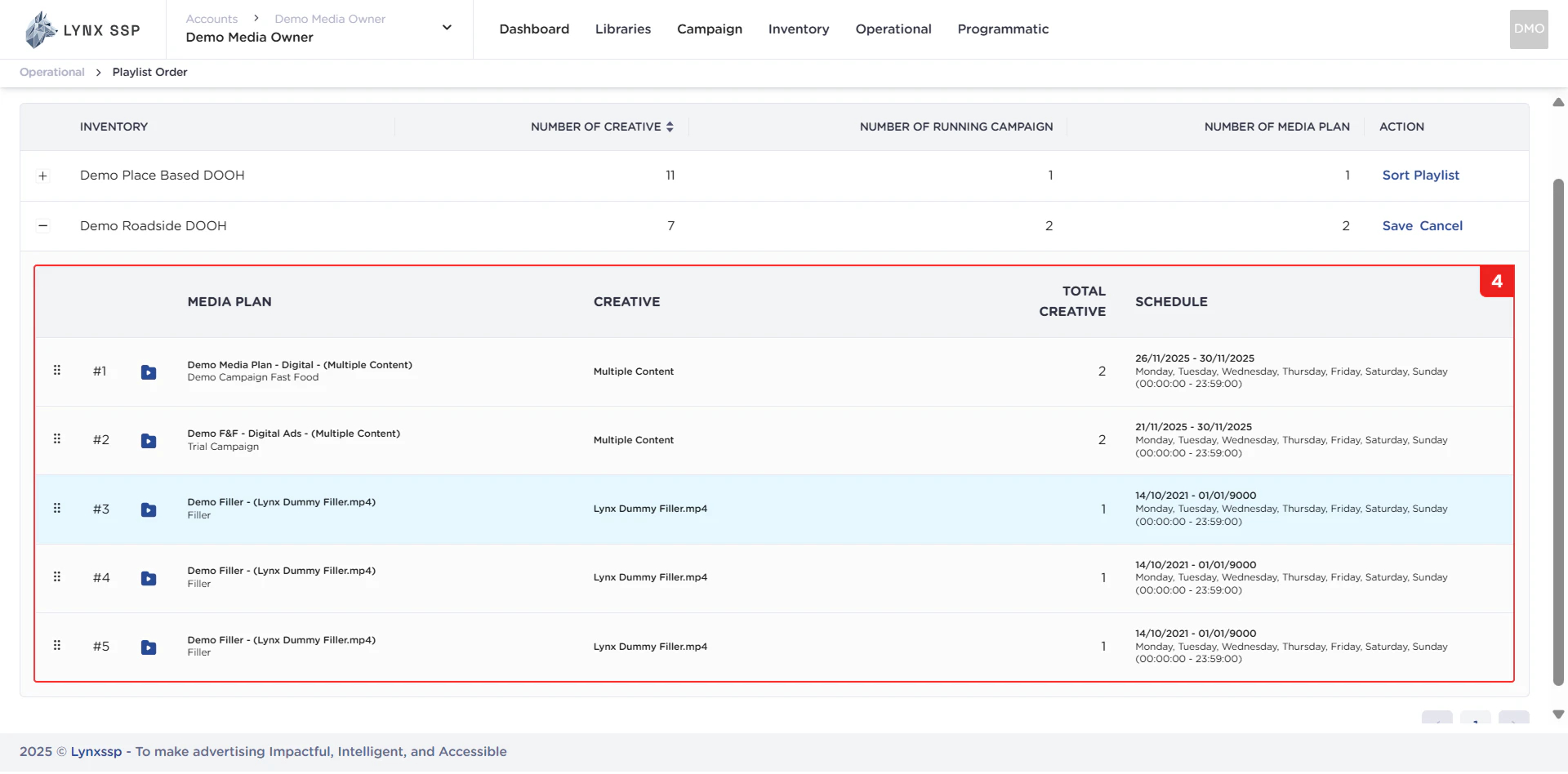The image size is (1568, 774).
Task: Click the #3 order number
Action: click(x=101, y=509)
